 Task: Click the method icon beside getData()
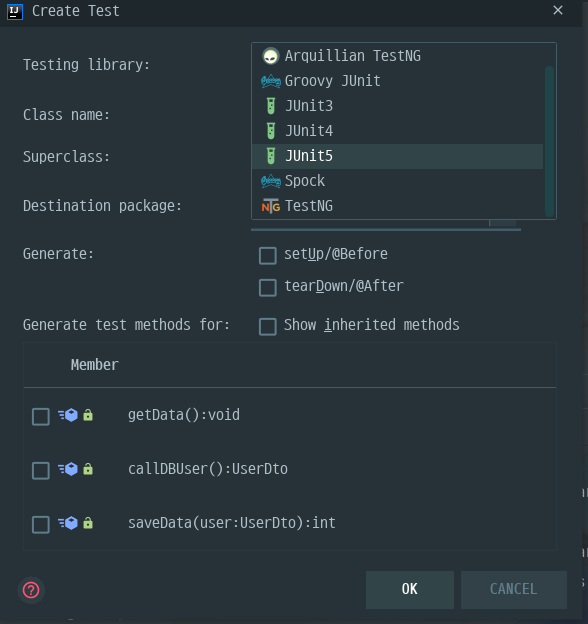click(x=68, y=415)
